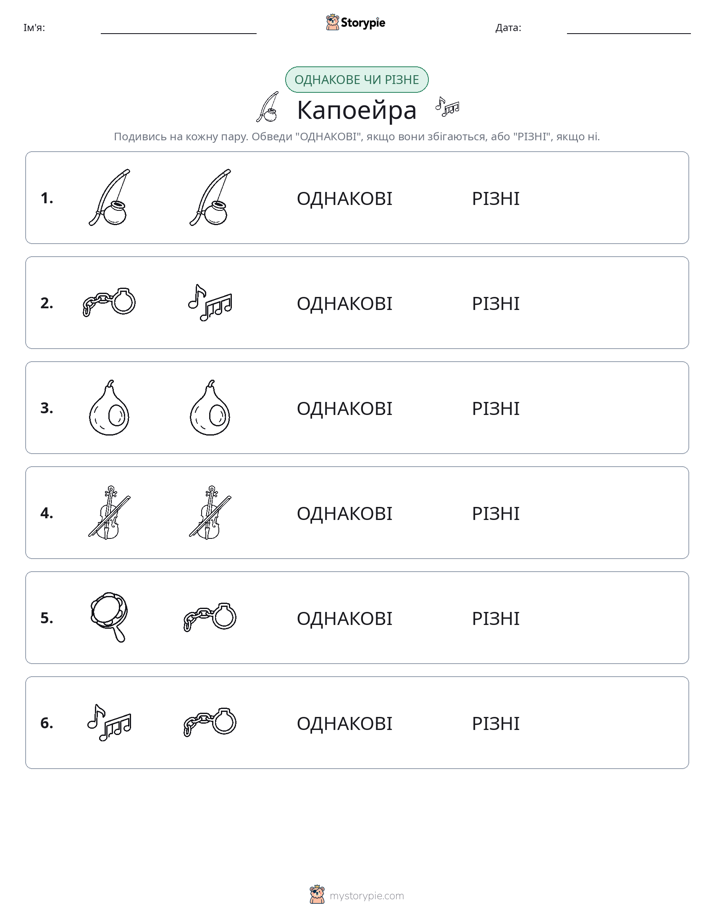Screen dimensions: 714x924
Task: Select ОДНАКОВІ for row 3
Action: (344, 408)
